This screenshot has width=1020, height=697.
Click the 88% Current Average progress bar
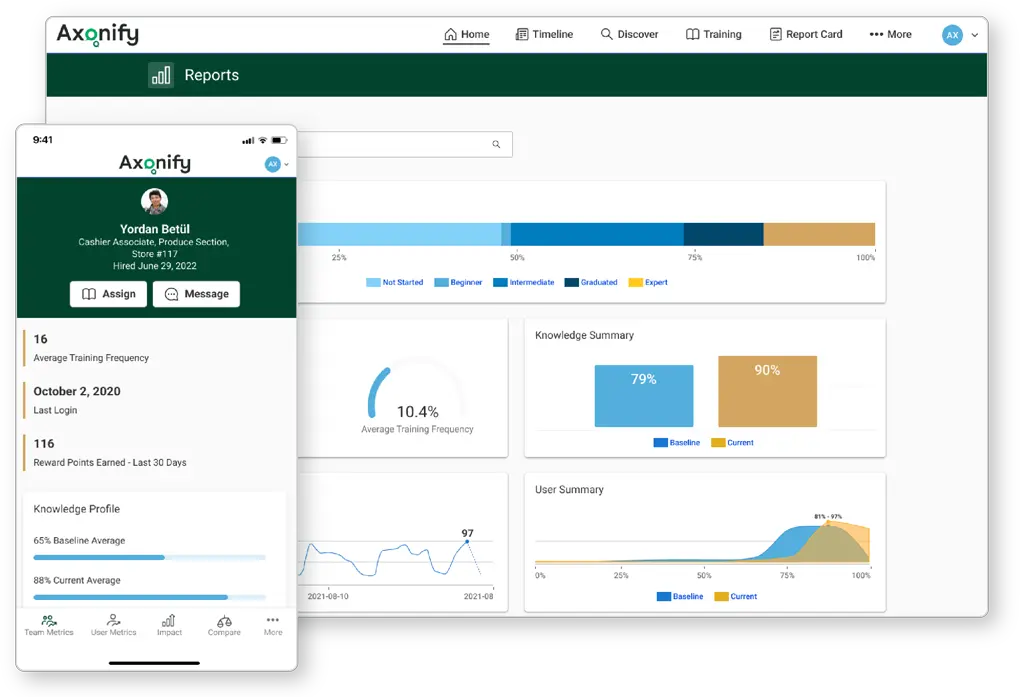click(150, 597)
